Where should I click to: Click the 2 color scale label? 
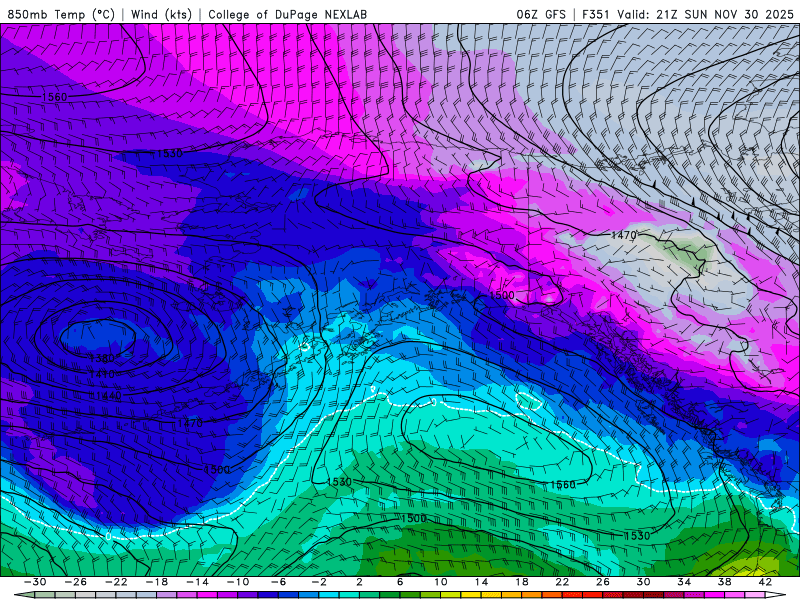pos(359,582)
